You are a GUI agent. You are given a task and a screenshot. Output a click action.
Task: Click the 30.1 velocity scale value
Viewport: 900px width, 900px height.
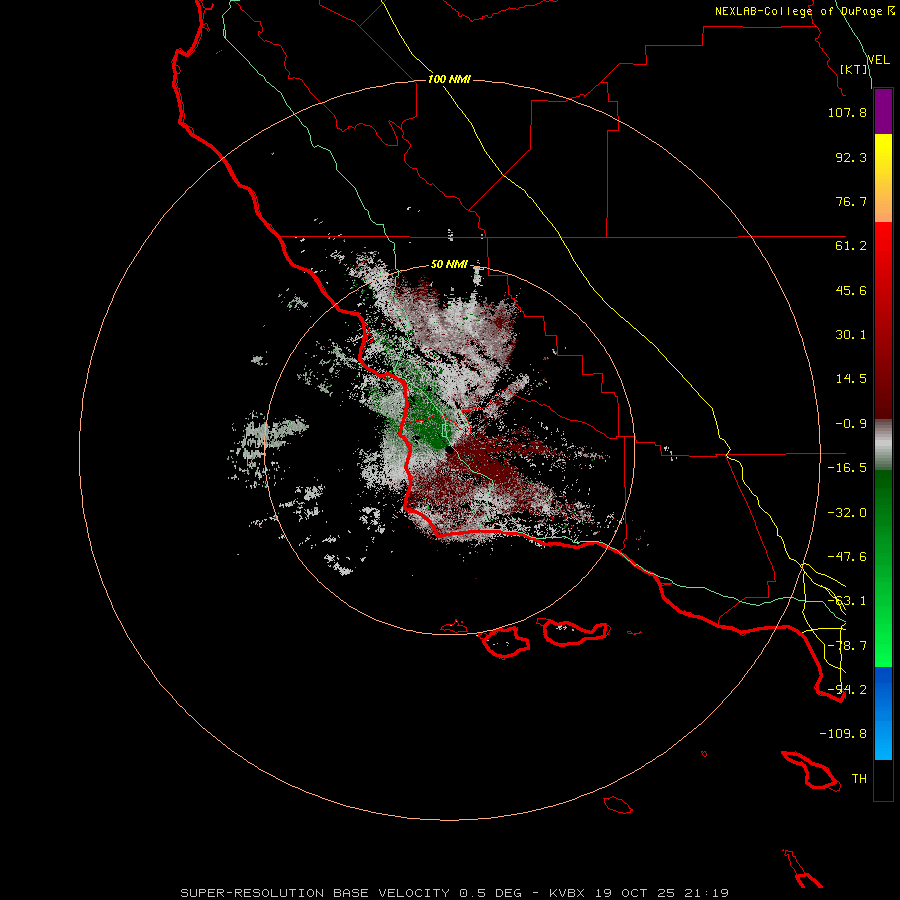pos(851,335)
